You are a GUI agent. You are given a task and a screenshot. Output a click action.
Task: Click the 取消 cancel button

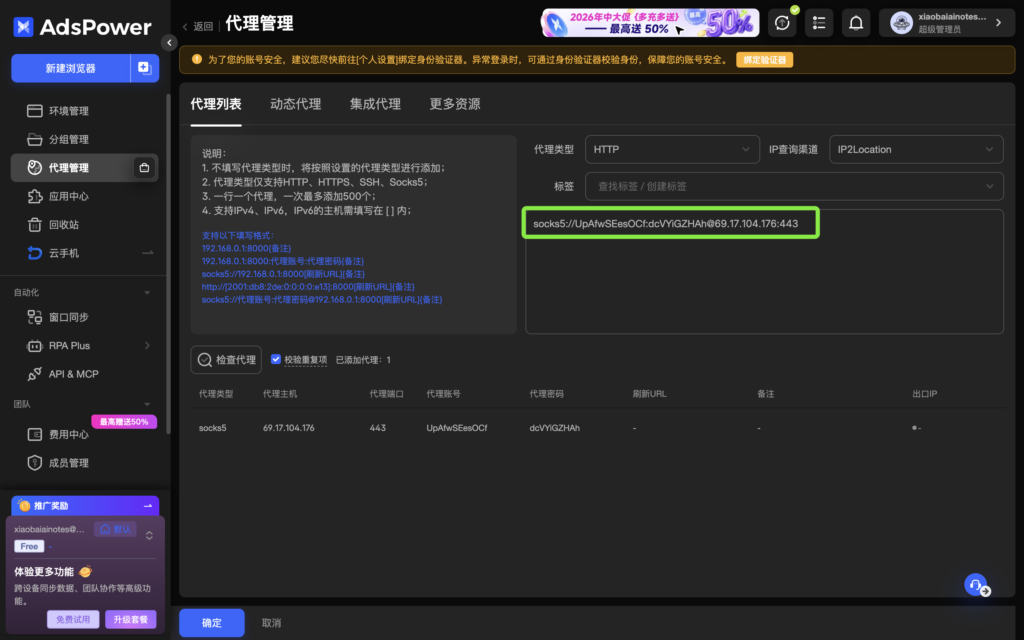[x=272, y=623]
